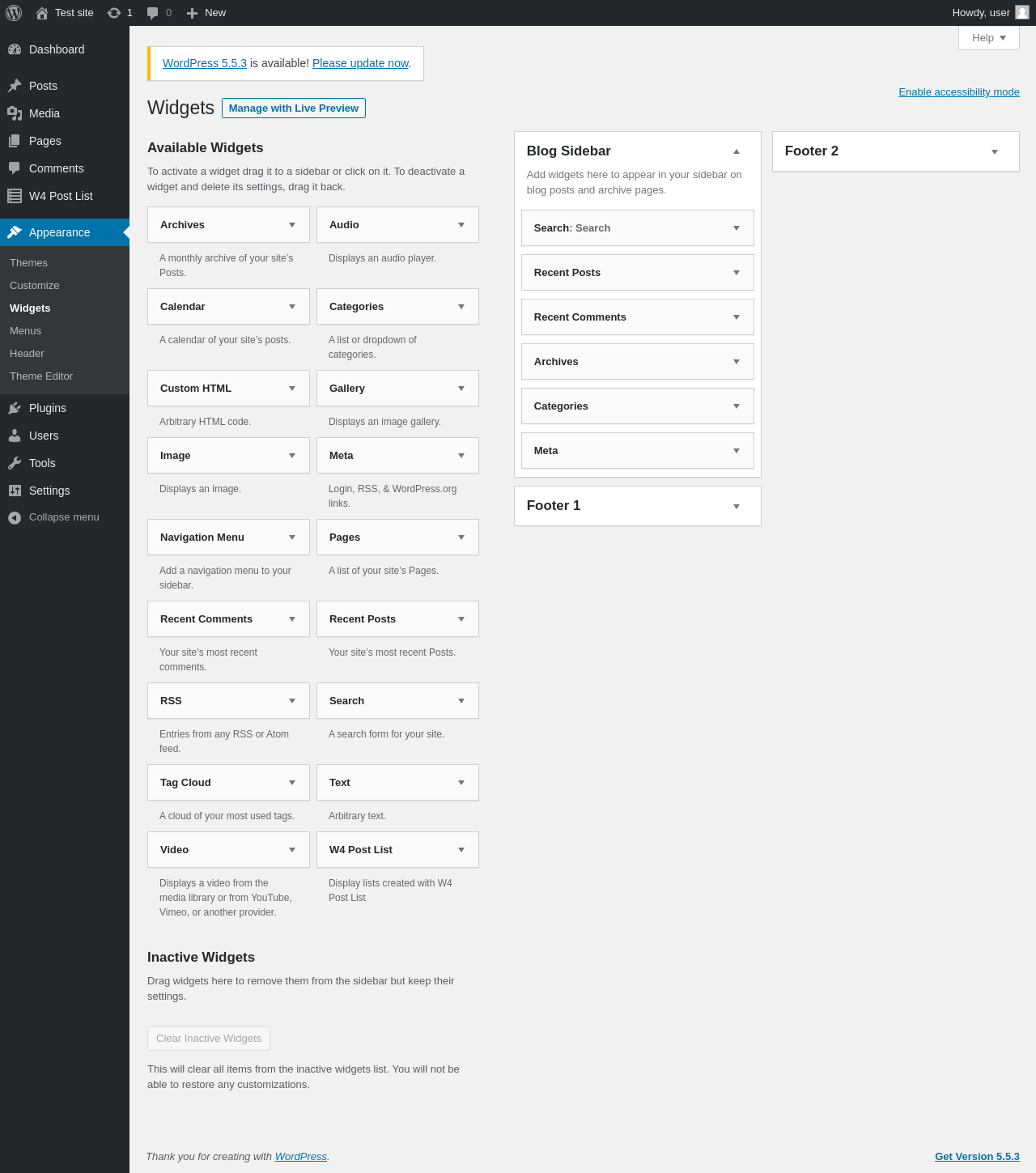Expand the Footer 2 panel
The height and width of the screenshot is (1173, 1036).
[995, 152]
